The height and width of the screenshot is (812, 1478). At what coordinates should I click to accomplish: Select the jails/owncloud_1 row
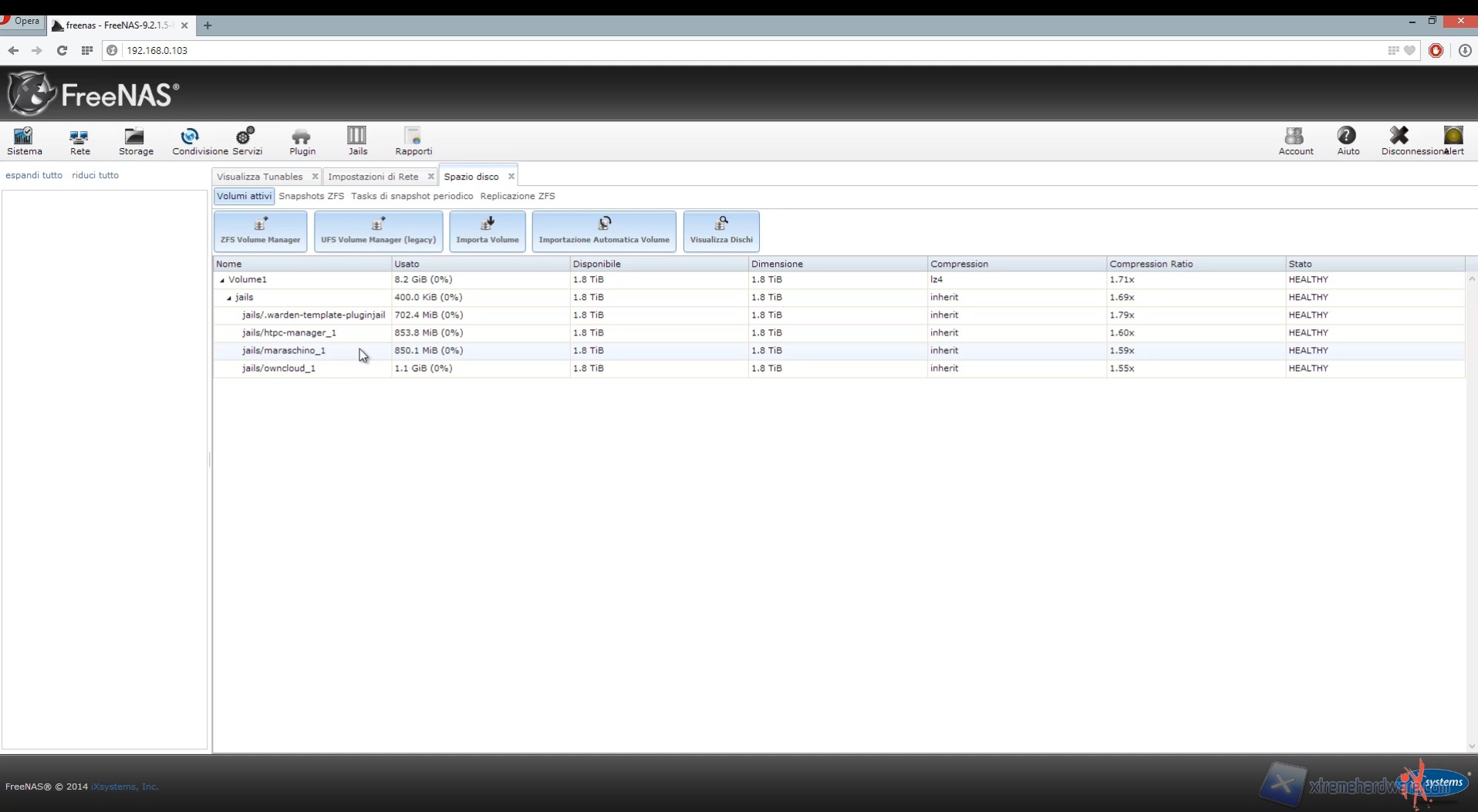tap(278, 369)
